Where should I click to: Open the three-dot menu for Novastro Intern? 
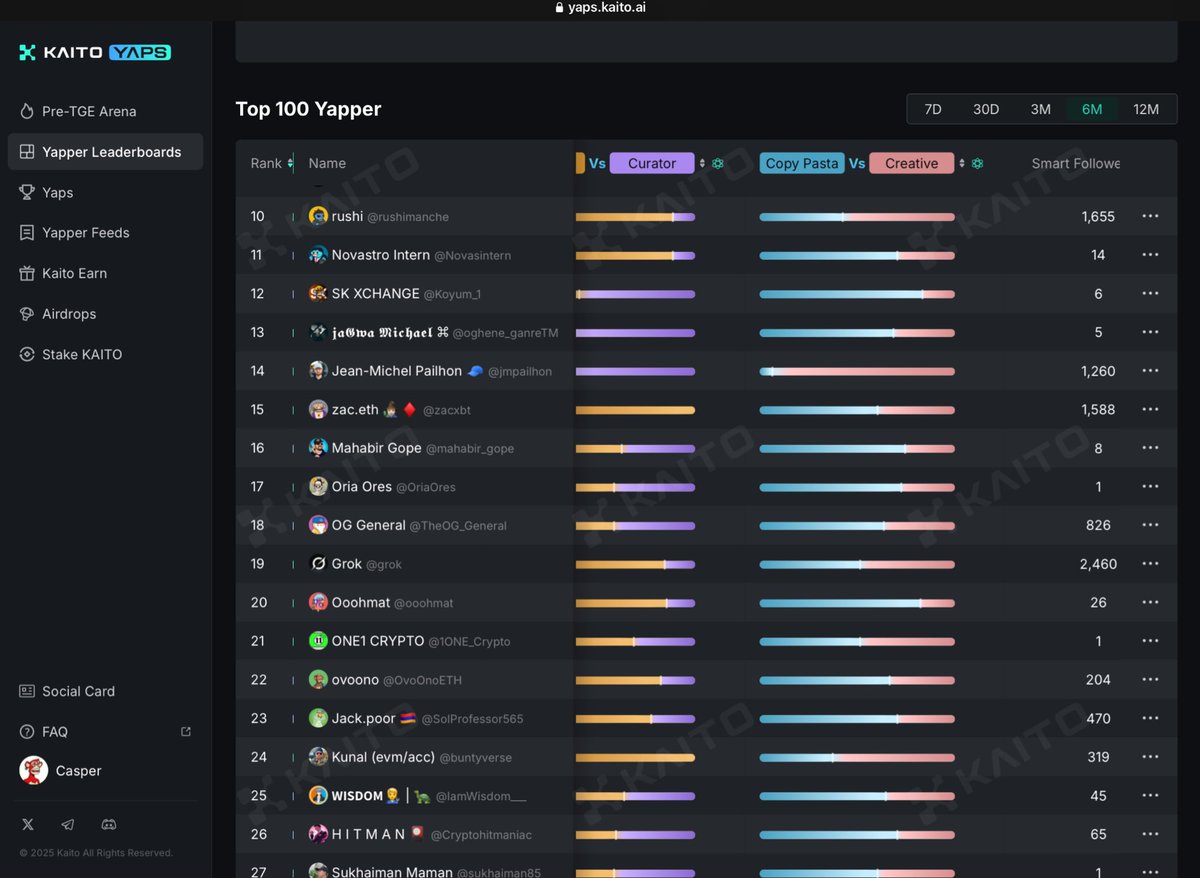[1150, 255]
